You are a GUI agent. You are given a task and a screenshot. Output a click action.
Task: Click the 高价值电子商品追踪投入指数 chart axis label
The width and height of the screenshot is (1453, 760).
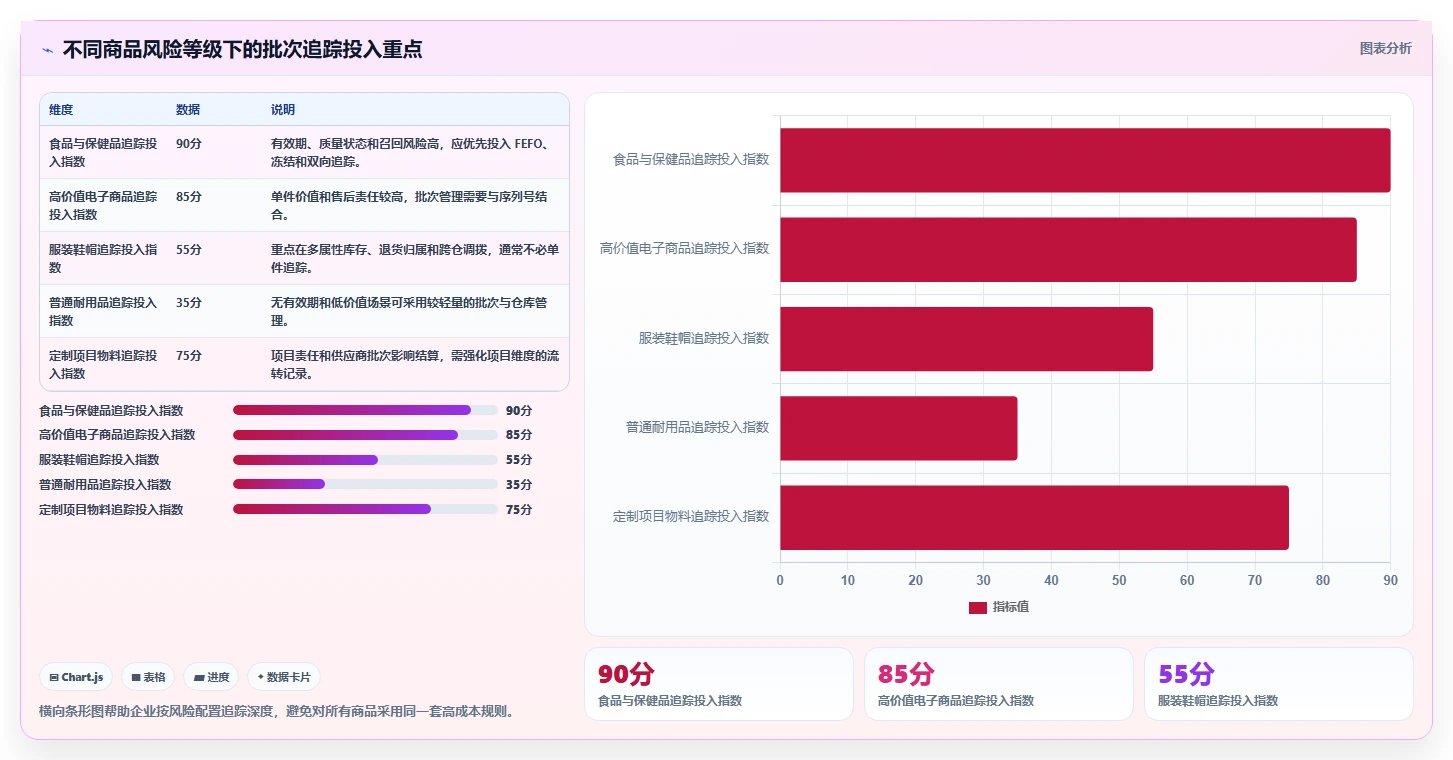[x=685, y=248]
